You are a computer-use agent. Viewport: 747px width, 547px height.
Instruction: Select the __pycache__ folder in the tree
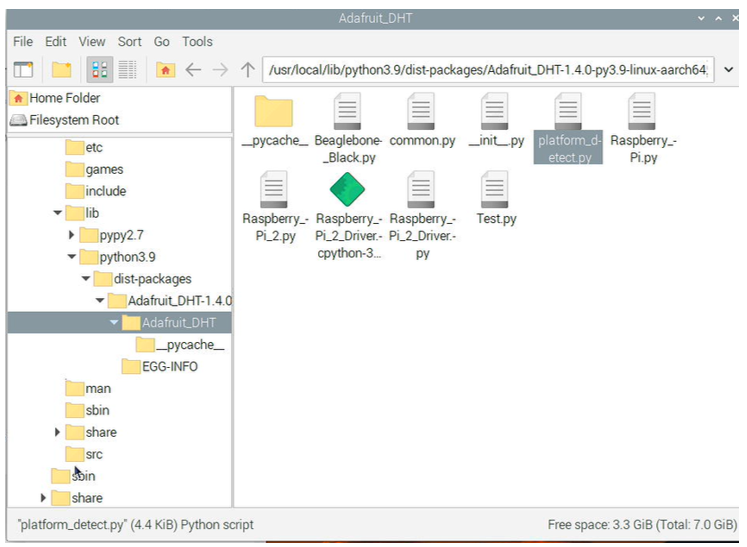pyautogui.click(x=180, y=344)
